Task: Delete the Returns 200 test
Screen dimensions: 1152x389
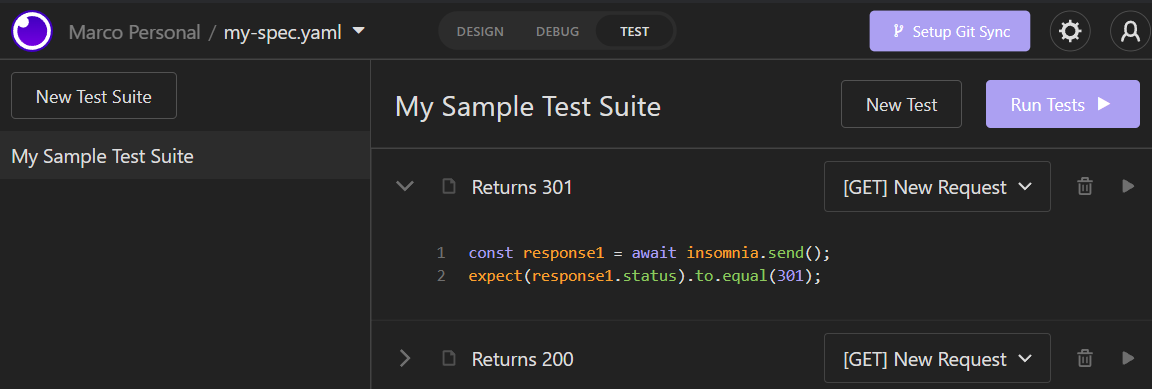Action: pos(1084,359)
